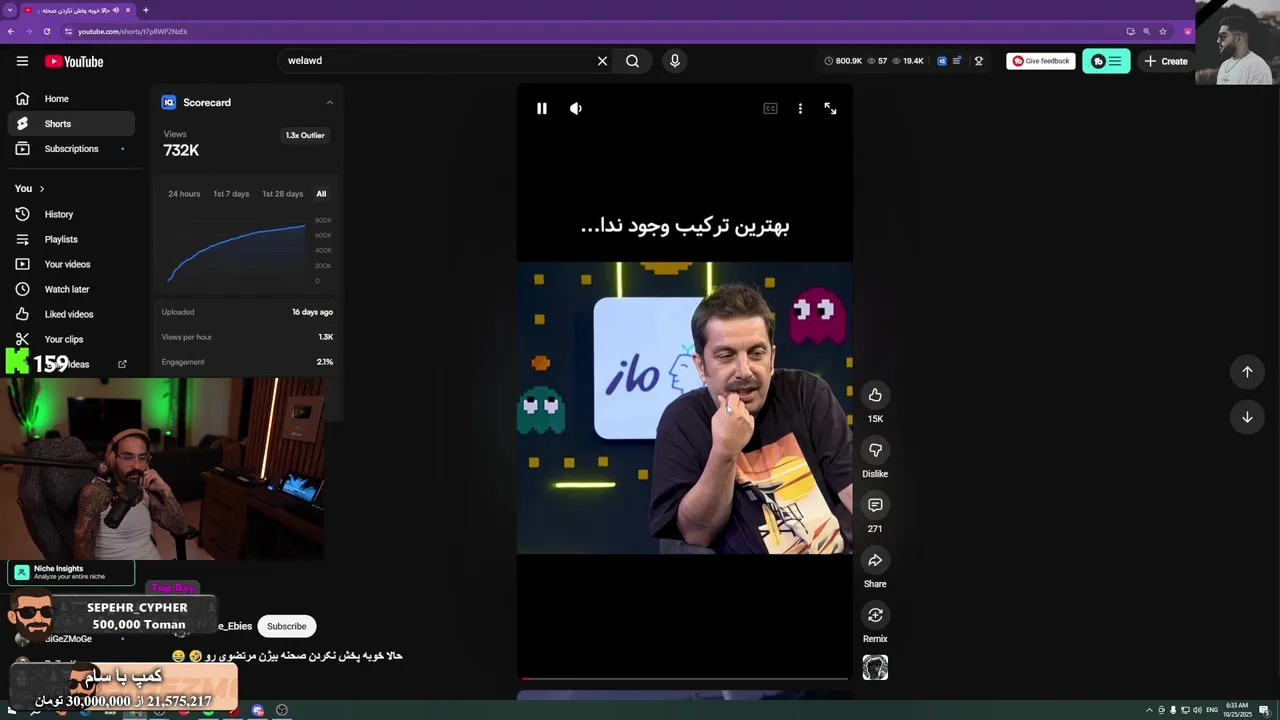Dislike this Short
This screenshot has width=1280, height=720.
tap(875, 450)
